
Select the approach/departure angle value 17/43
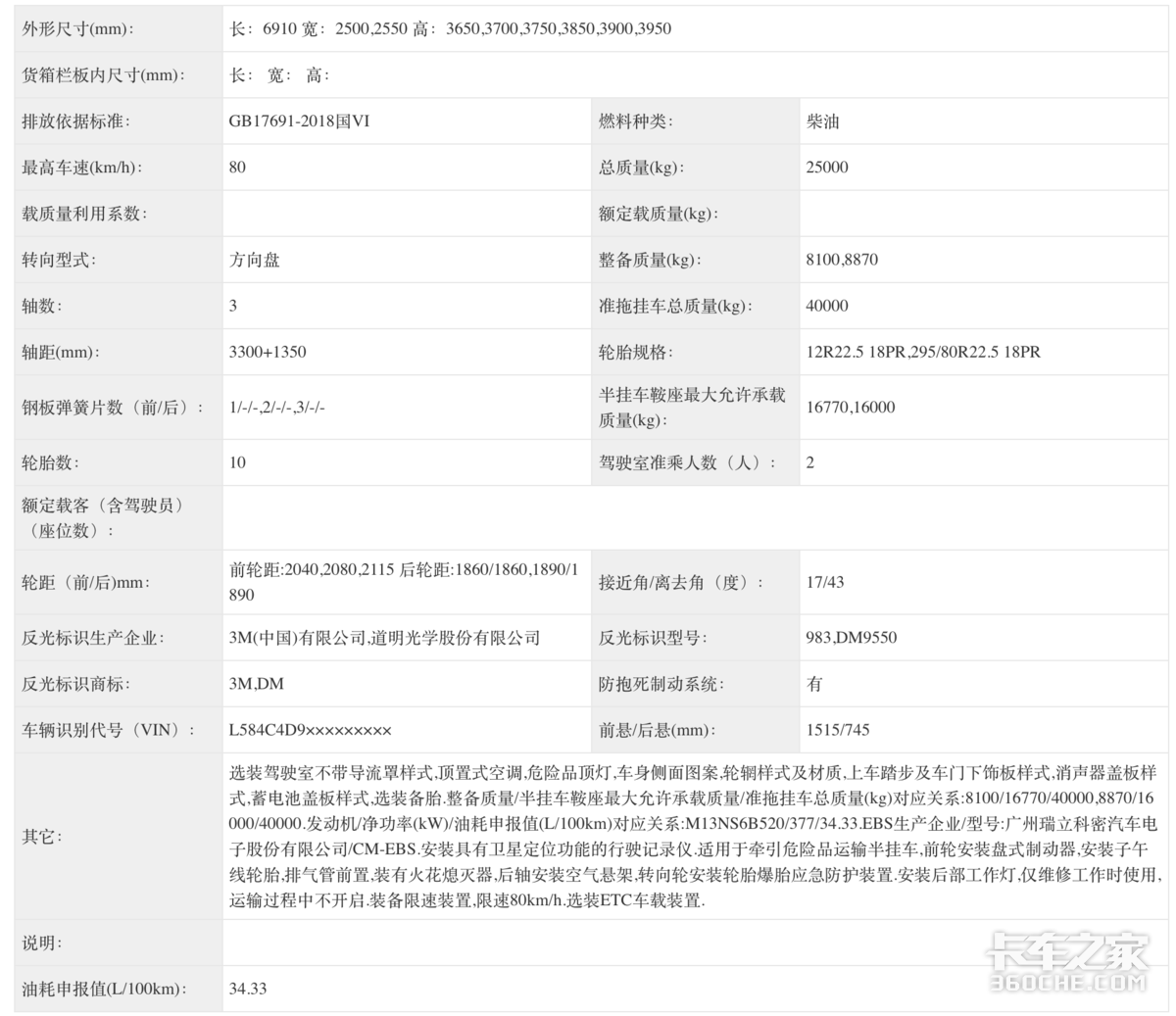[825, 582]
